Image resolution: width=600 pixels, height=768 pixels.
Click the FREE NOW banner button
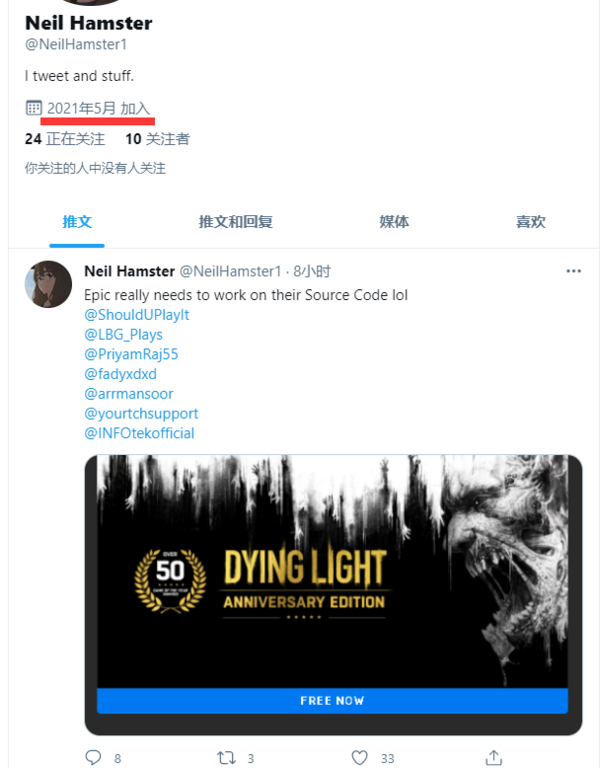pyautogui.click(x=332, y=700)
